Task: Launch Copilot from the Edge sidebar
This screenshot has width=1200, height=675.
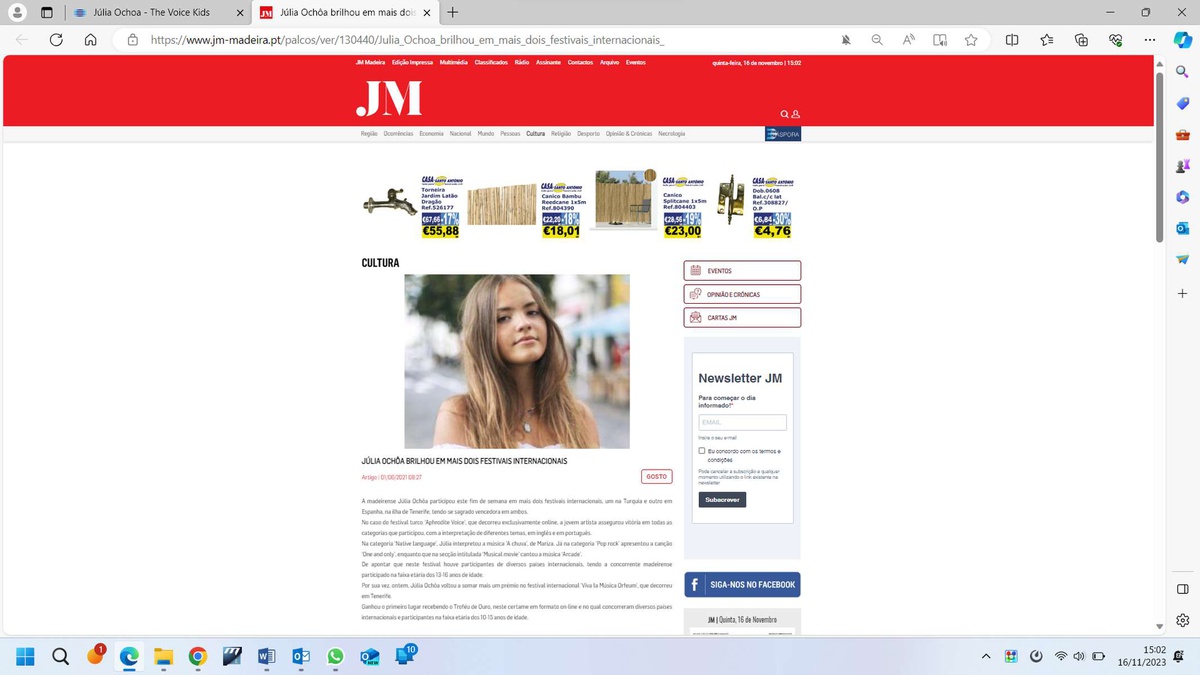Action: (1182, 40)
